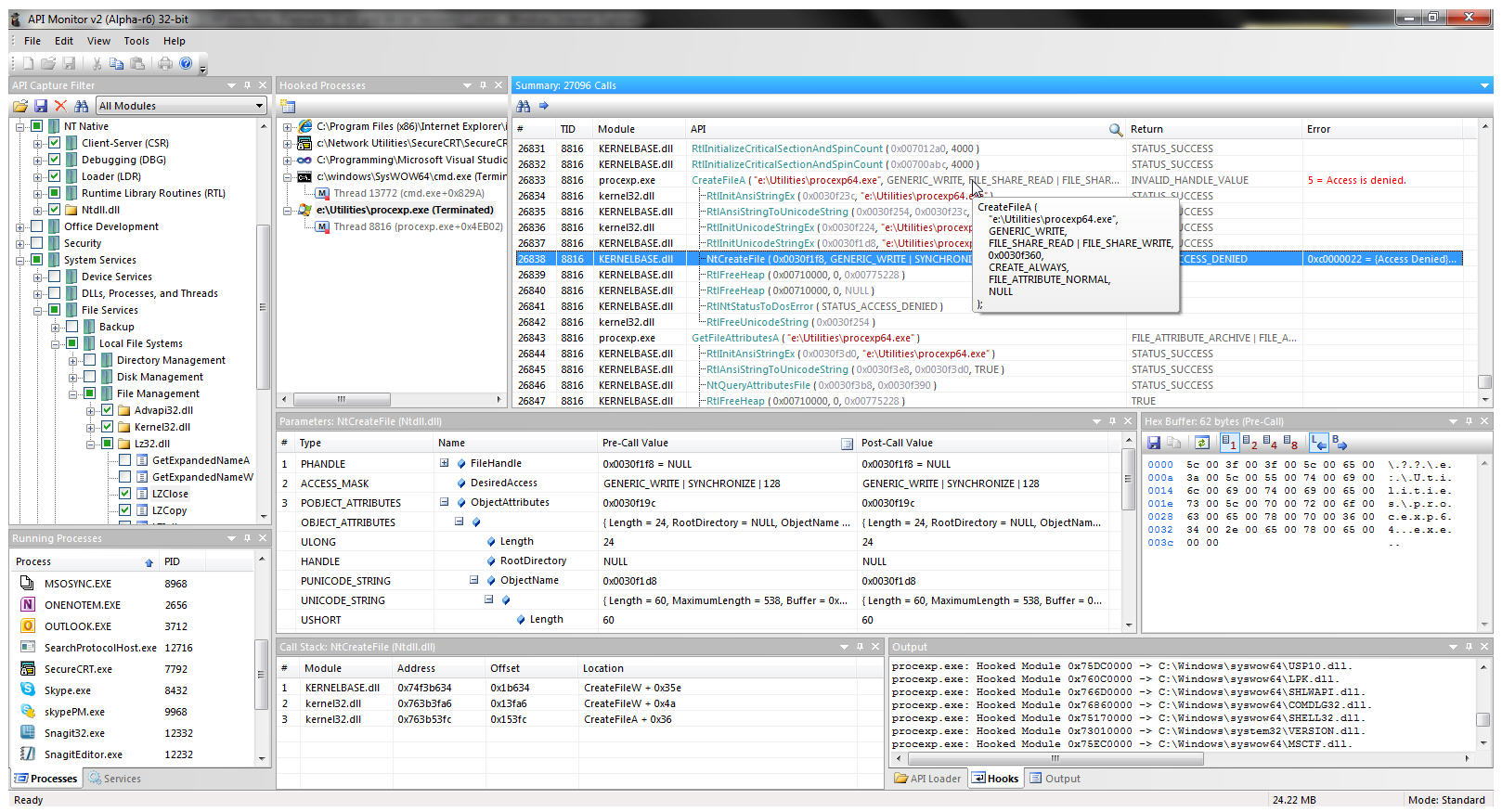
Task: Check the GetExpandedNameA checkbox
Action: (124, 460)
